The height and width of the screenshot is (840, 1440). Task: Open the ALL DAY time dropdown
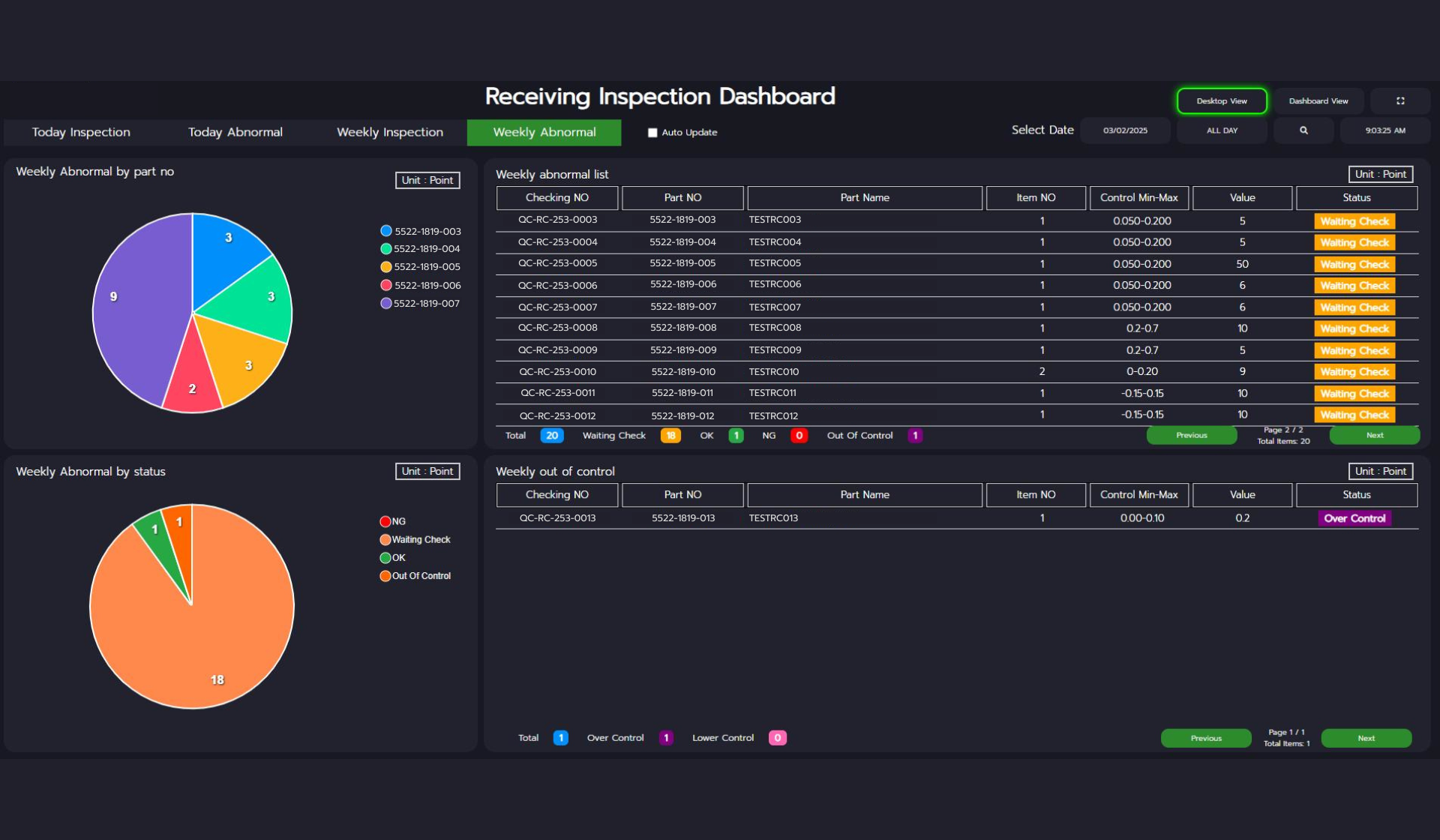(x=1222, y=130)
